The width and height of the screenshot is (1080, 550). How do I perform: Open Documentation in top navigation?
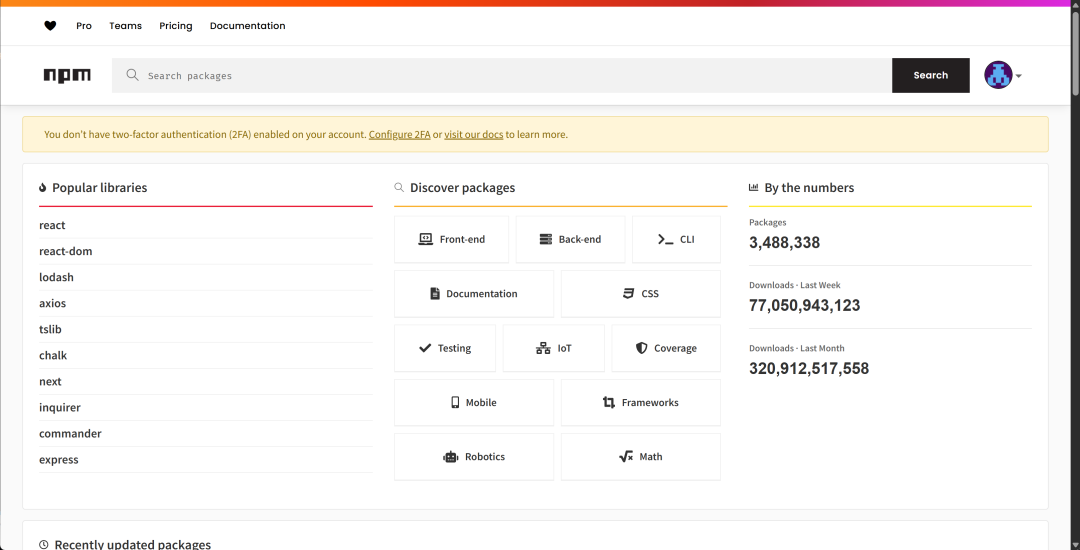247,25
